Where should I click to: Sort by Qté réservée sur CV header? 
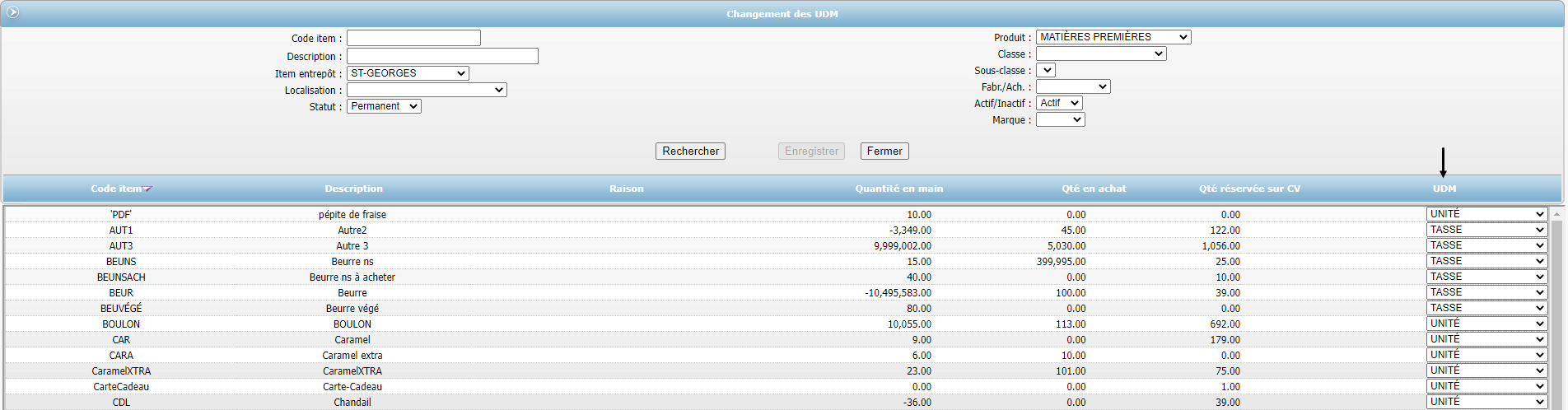coord(1249,189)
